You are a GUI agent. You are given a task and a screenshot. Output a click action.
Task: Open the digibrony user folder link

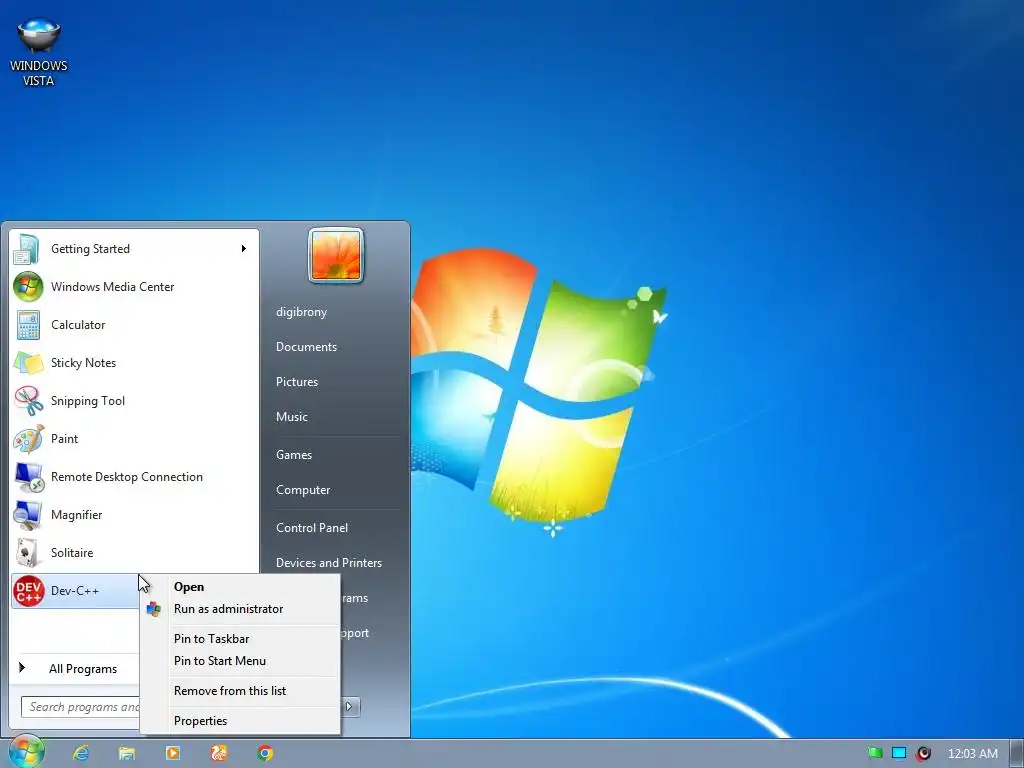301,312
